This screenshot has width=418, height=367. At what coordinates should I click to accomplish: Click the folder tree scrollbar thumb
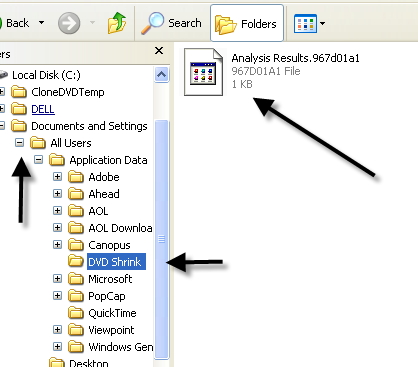[x=161, y=239]
